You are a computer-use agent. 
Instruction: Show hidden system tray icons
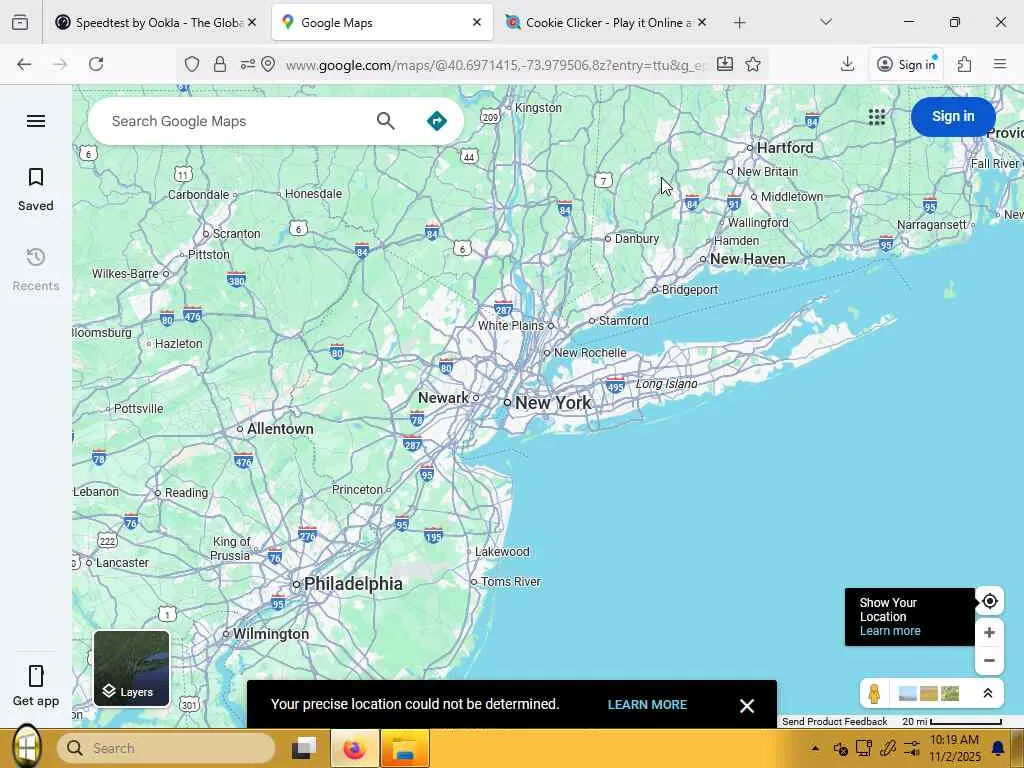click(815, 748)
